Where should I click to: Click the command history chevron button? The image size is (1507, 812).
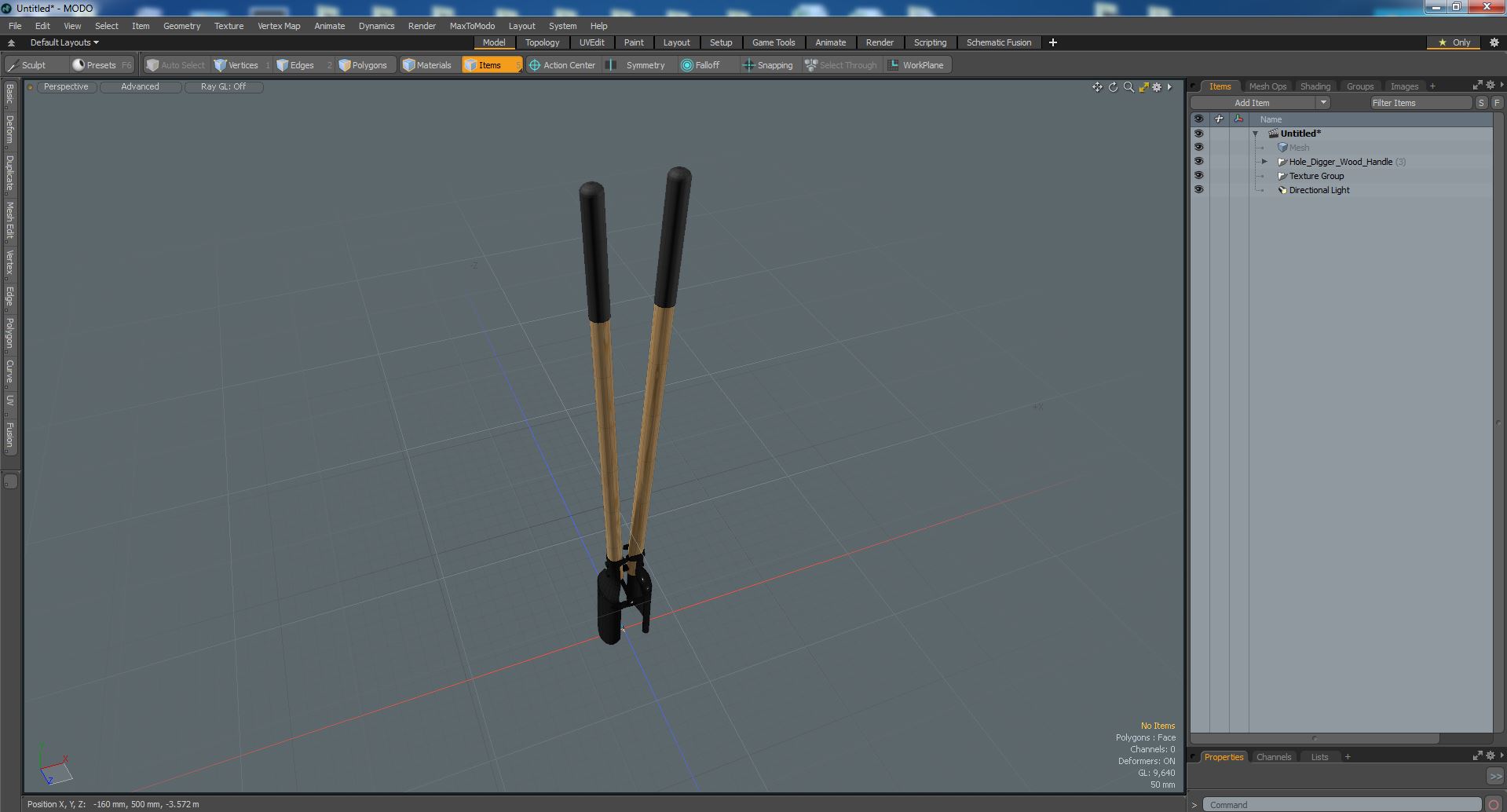[x=1495, y=776]
